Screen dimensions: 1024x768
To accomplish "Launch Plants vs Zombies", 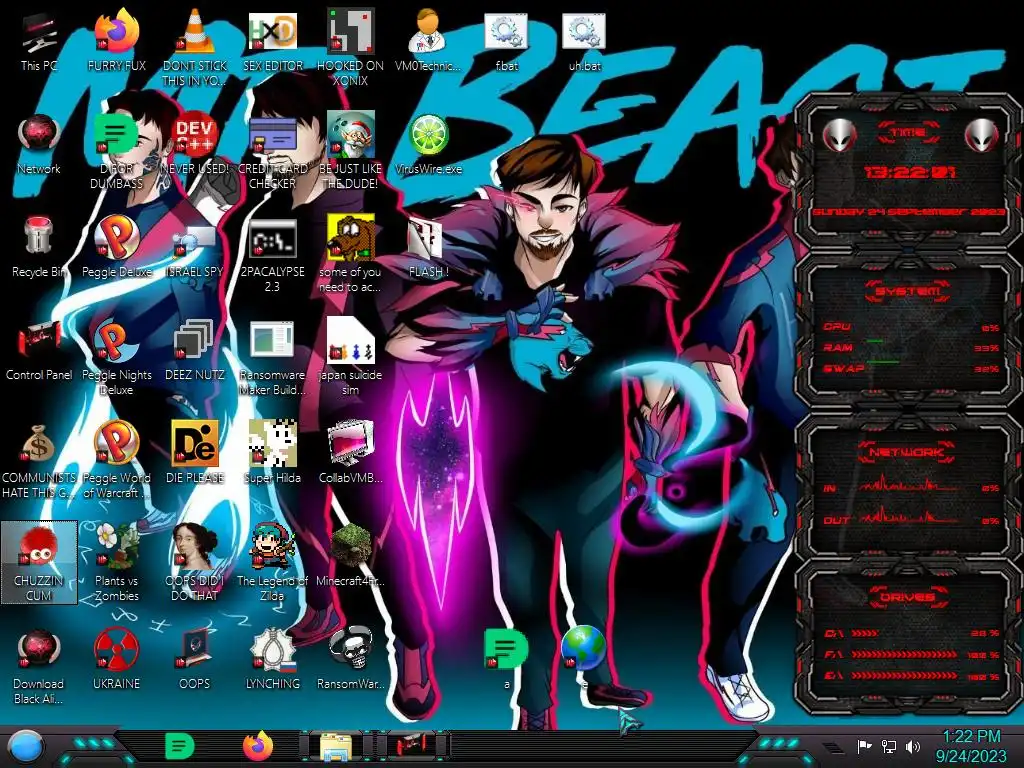I will [117, 546].
